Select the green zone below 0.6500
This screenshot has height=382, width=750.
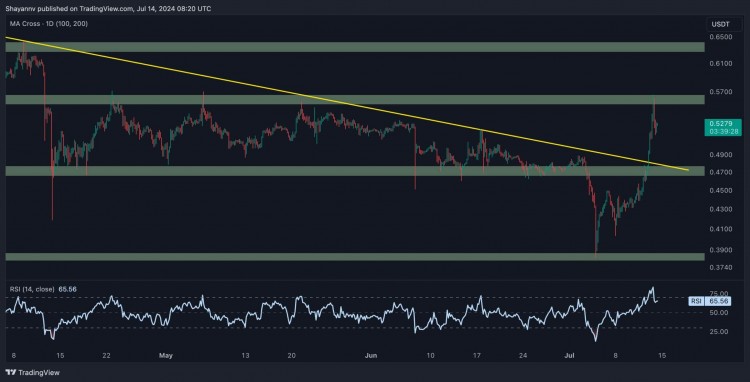click(354, 47)
